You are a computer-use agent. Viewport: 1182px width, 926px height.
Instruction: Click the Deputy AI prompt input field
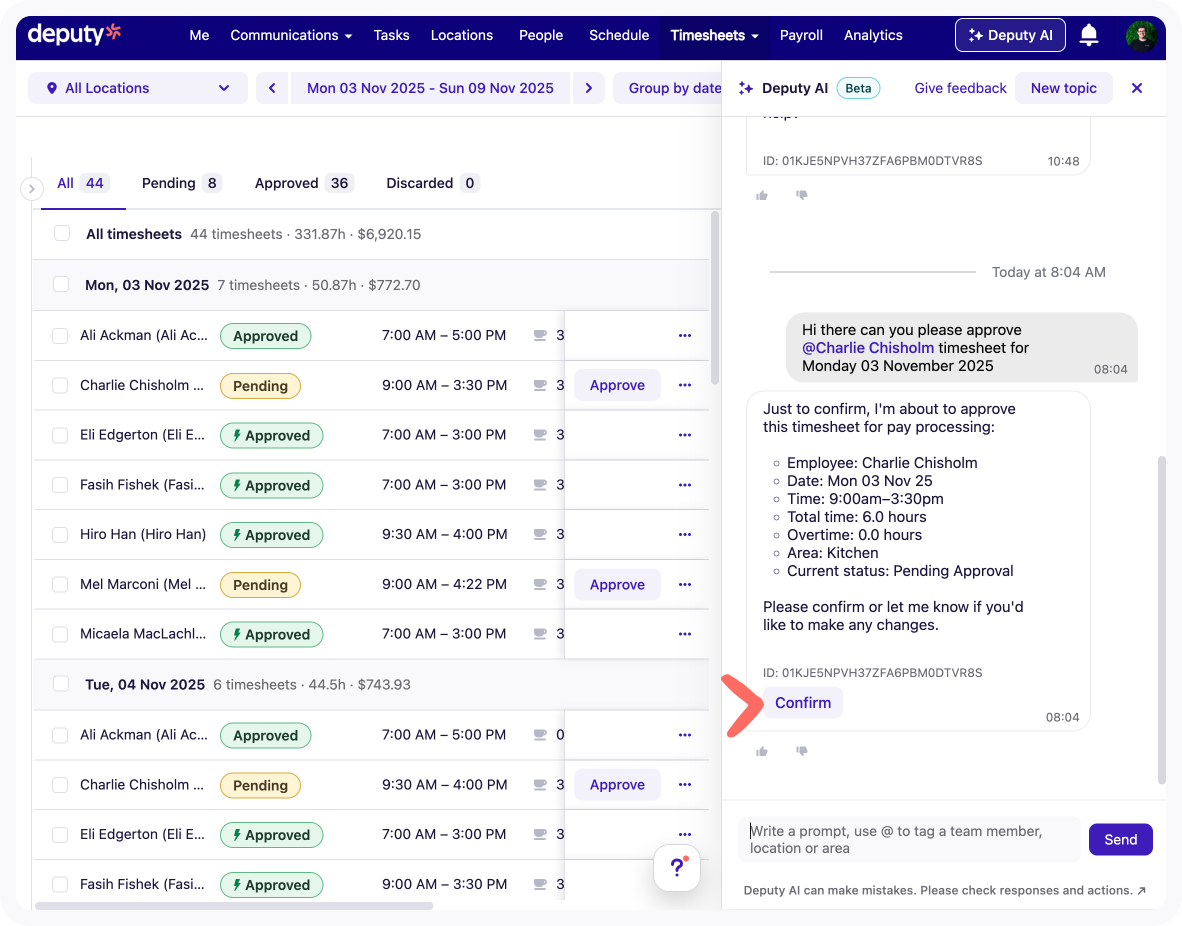(908, 839)
